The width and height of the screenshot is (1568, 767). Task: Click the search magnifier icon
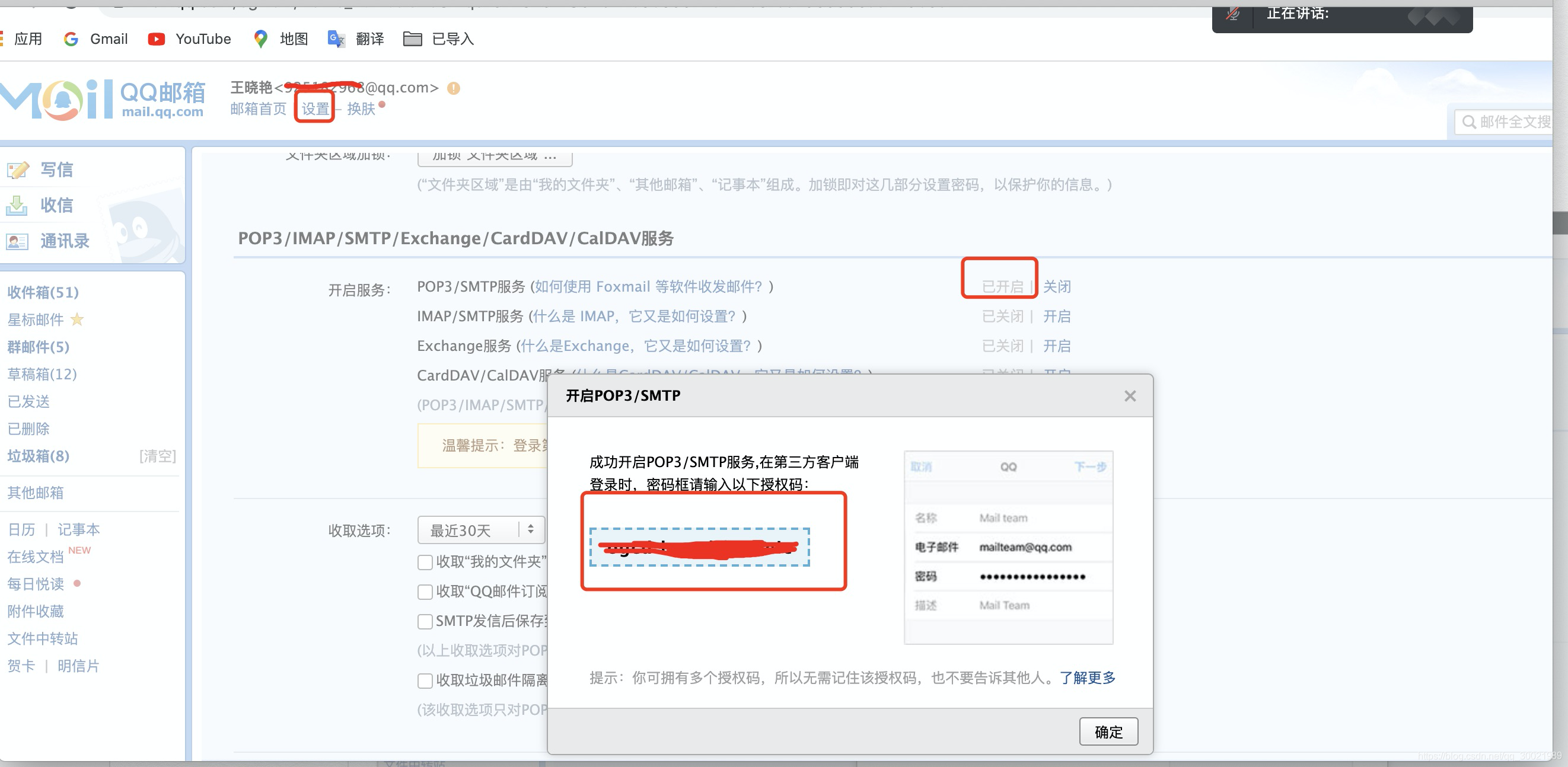coord(1469,122)
